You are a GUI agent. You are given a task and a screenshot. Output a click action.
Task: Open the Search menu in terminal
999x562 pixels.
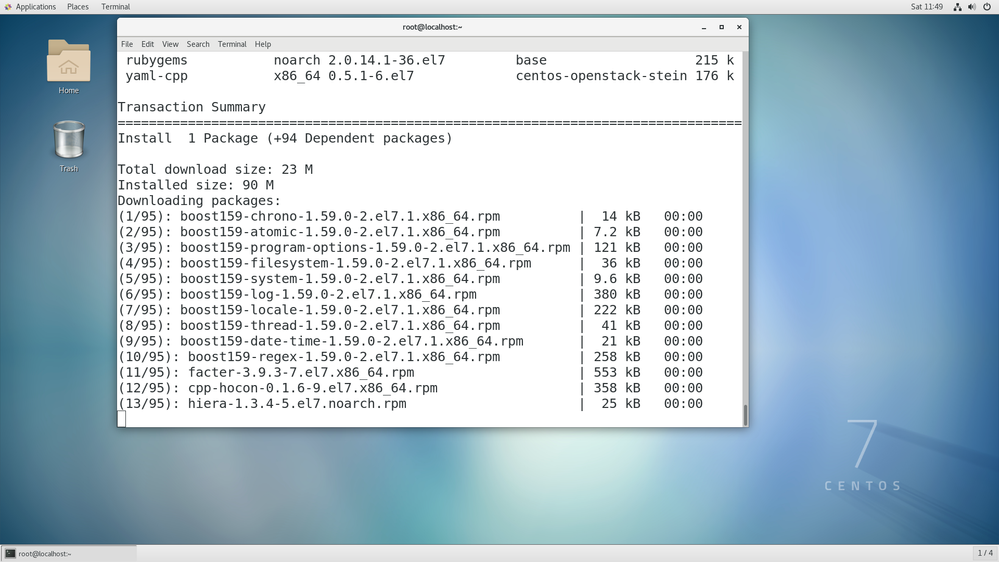click(198, 44)
